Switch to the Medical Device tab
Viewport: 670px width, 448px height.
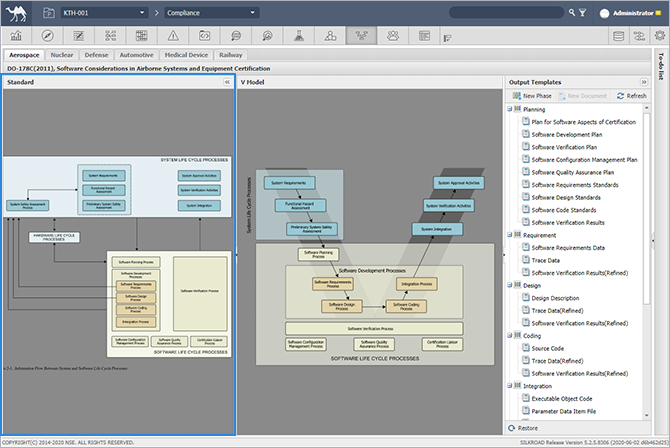pyautogui.click(x=186, y=55)
